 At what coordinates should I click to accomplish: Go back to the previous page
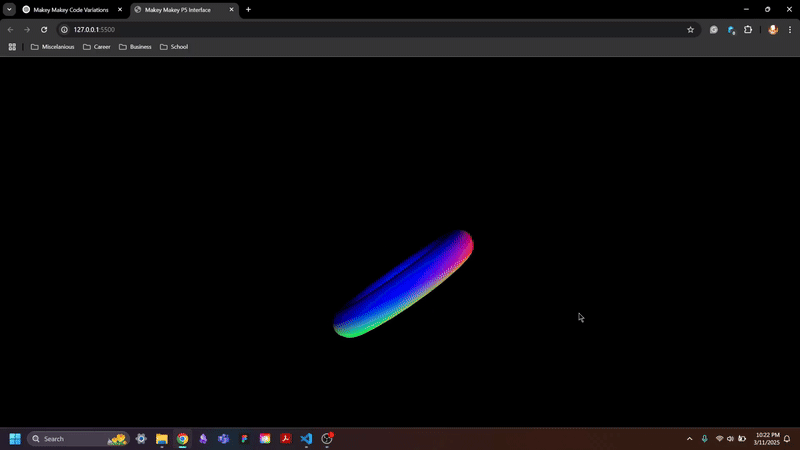click(11, 30)
